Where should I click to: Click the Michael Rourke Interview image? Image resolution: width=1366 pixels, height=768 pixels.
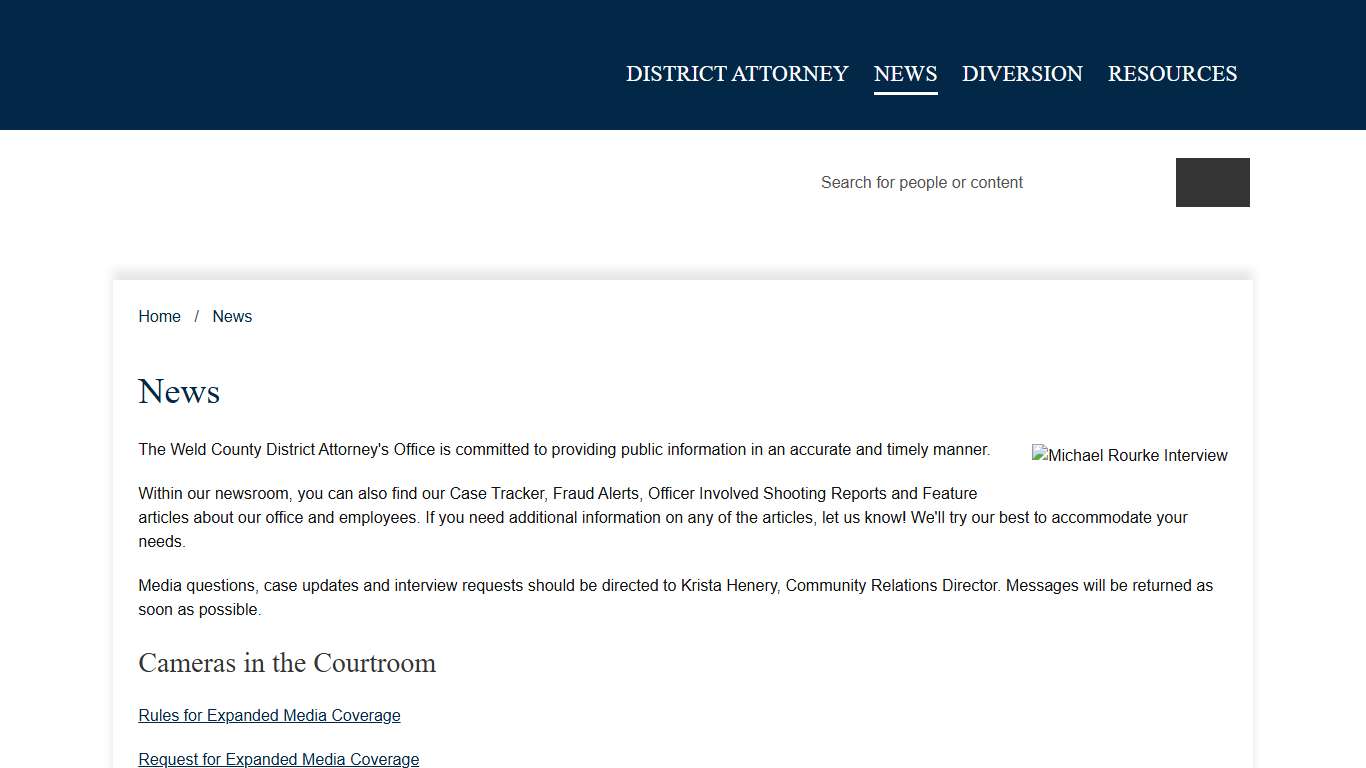pos(1129,455)
